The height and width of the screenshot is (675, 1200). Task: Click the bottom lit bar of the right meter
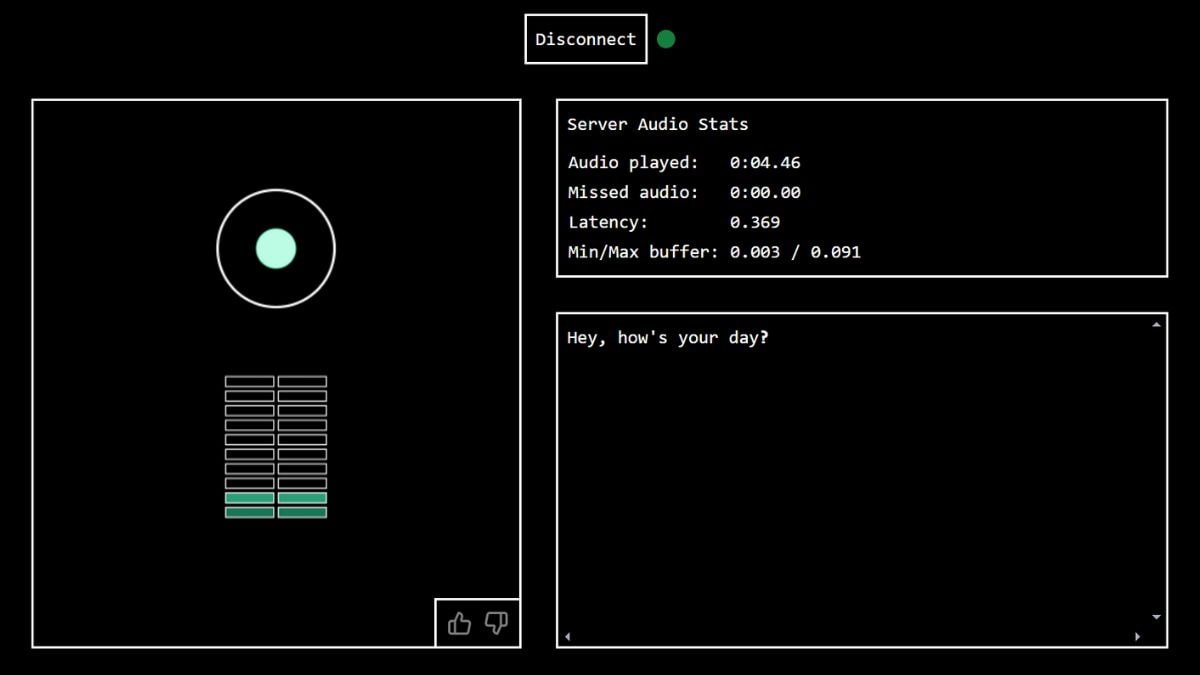click(302, 513)
